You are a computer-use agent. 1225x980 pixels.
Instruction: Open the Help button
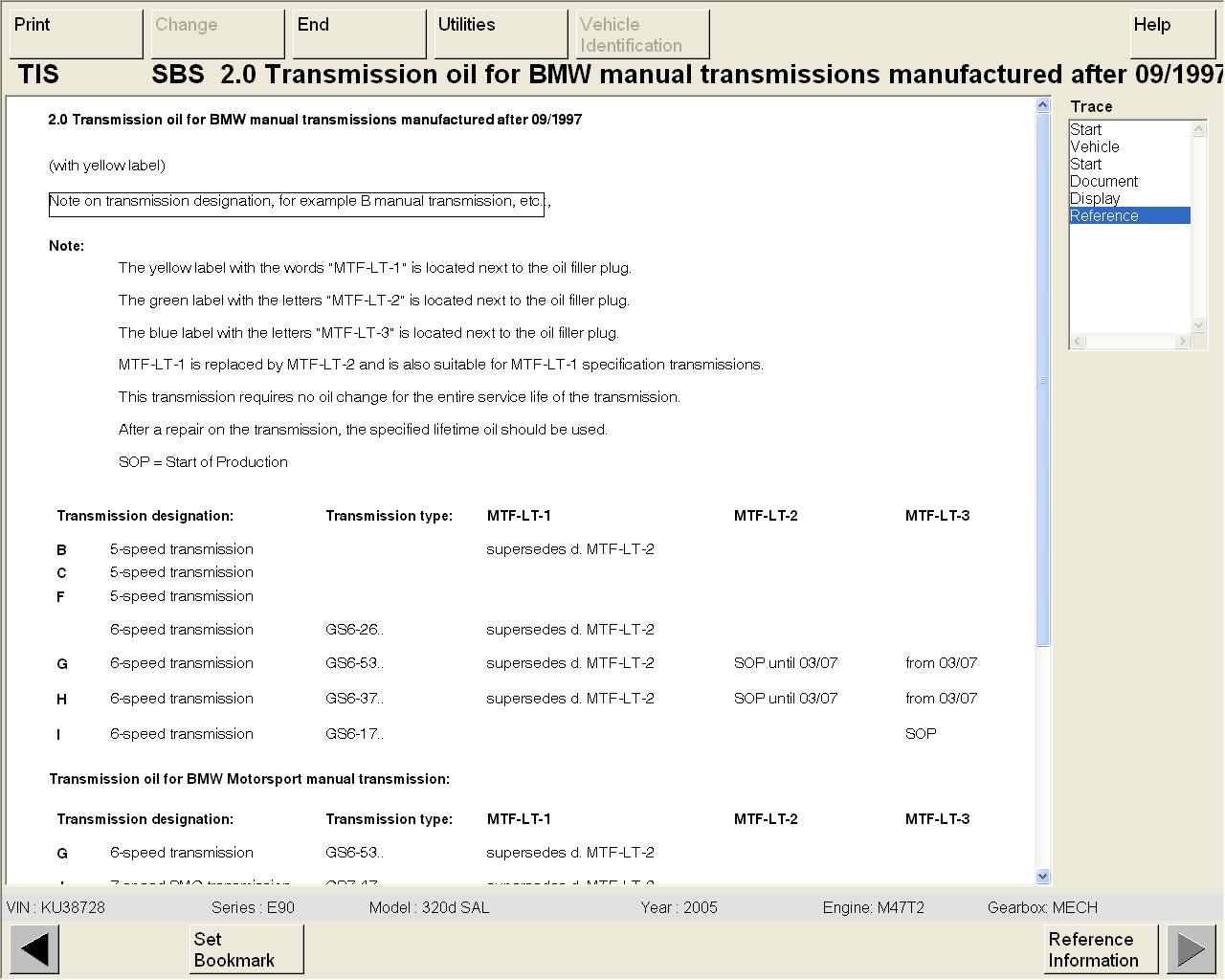(x=1171, y=33)
